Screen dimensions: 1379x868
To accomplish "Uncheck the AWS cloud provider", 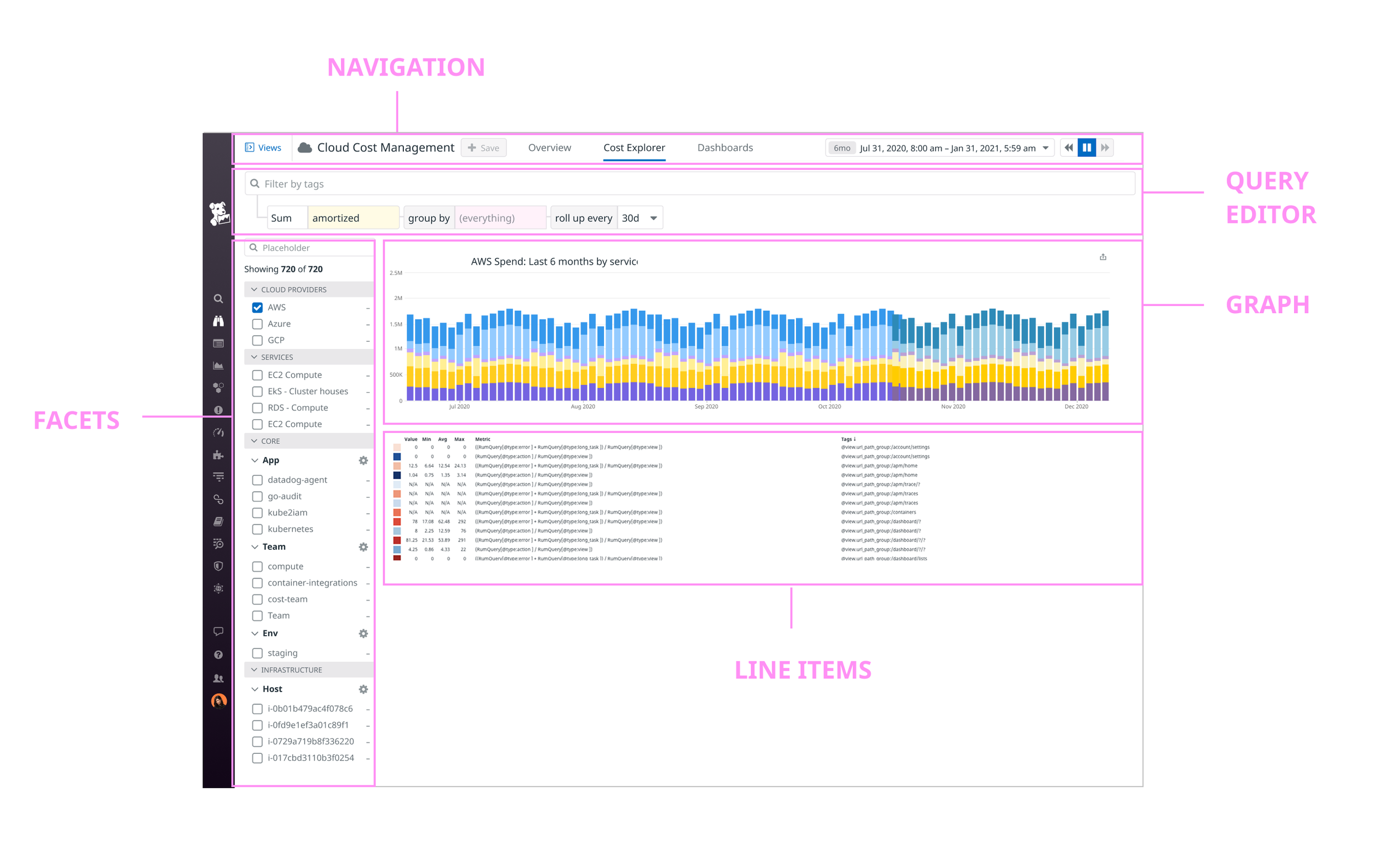I will (258, 308).
